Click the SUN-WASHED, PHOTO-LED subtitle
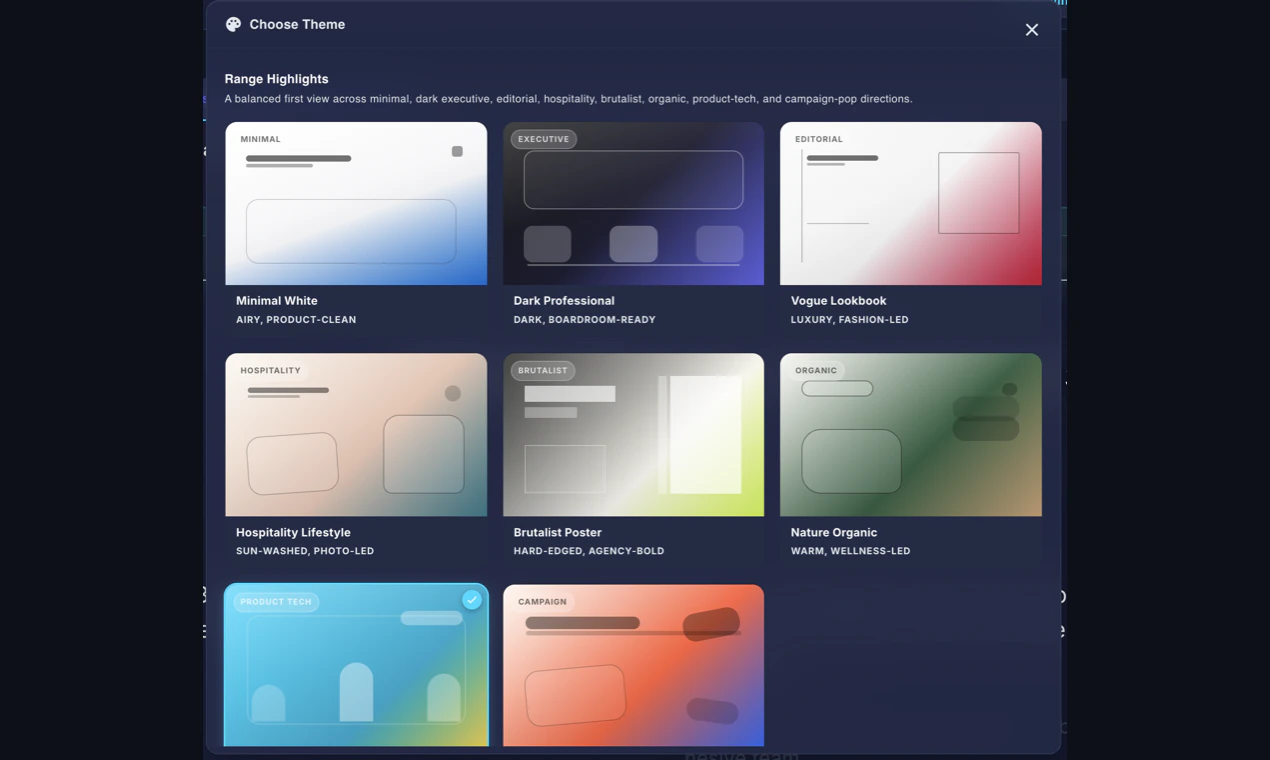1270x760 pixels. point(305,551)
